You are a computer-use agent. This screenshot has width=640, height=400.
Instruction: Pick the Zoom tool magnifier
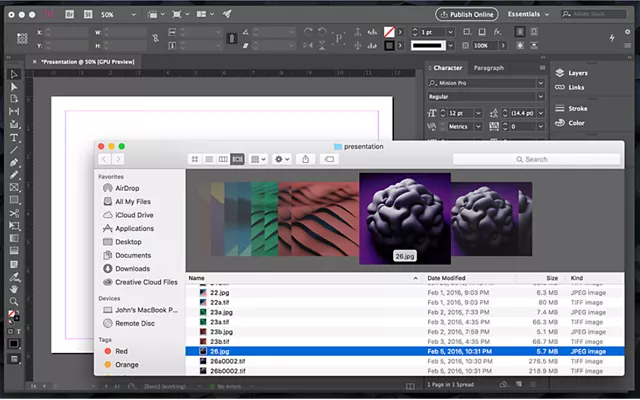click(14, 301)
